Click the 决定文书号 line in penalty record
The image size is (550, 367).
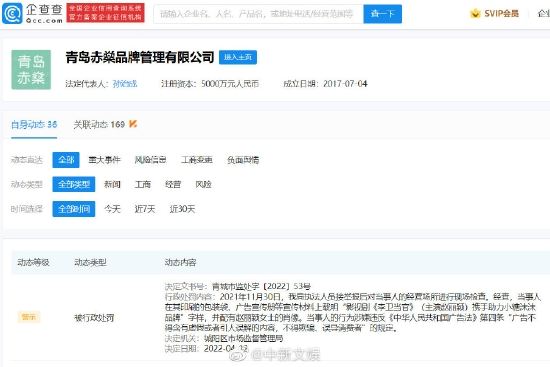[238, 286]
